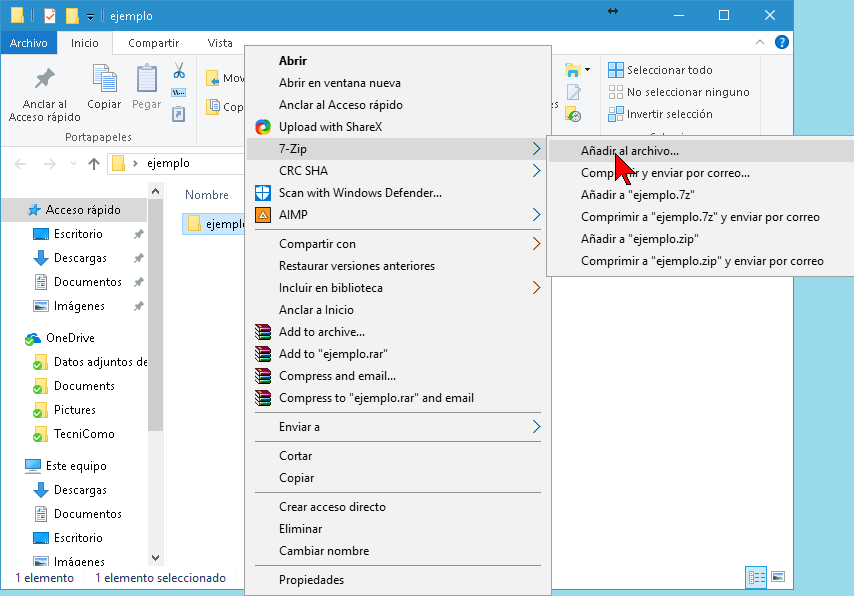Screen dimensions: 854x596
Task: Expand the Incluir en biblioteca submenu arrow
Action: 536,288
